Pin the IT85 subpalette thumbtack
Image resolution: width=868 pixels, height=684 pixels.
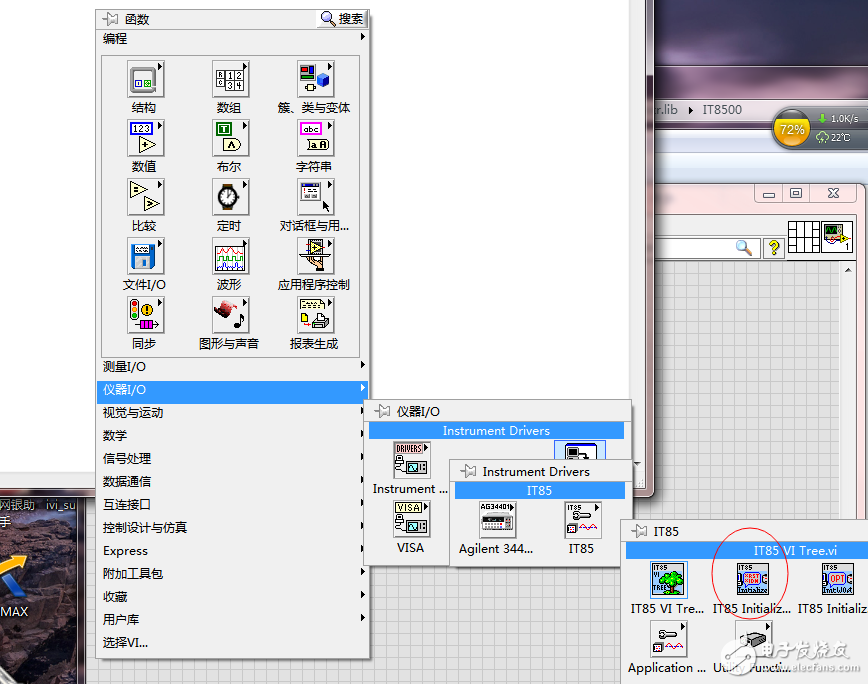(x=639, y=531)
